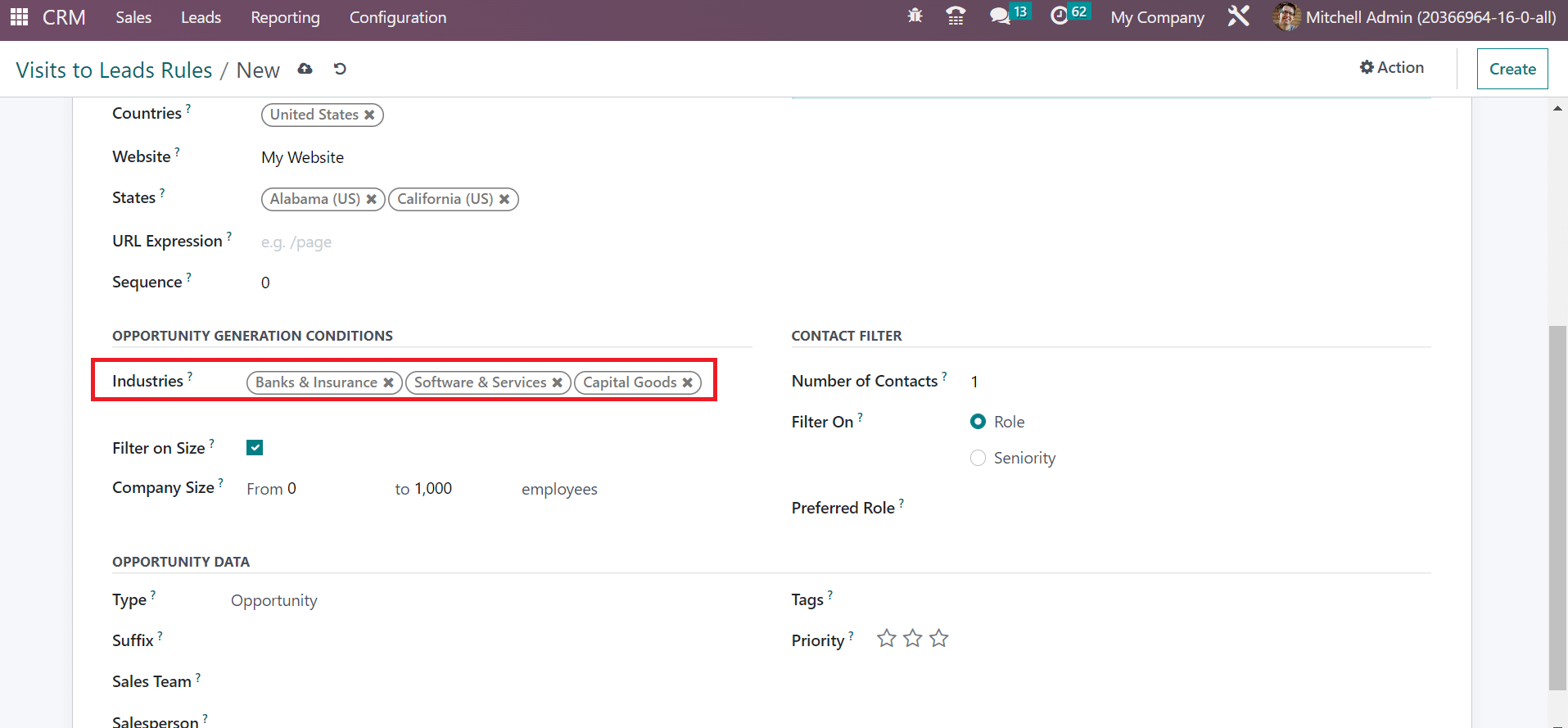Open the conversations messages icon
The height and width of the screenshot is (728, 1568).
(x=1000, y=16)
